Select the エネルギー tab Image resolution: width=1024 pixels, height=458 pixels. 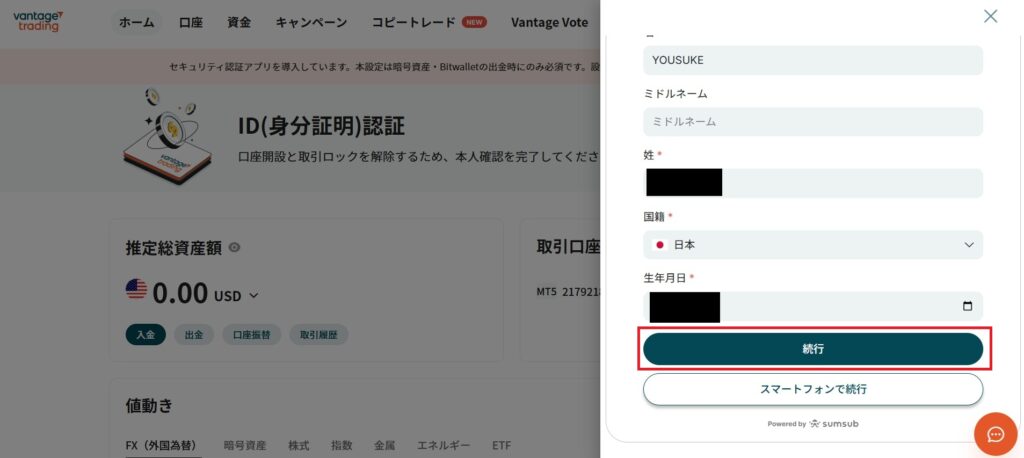click(x=443, y=446)
